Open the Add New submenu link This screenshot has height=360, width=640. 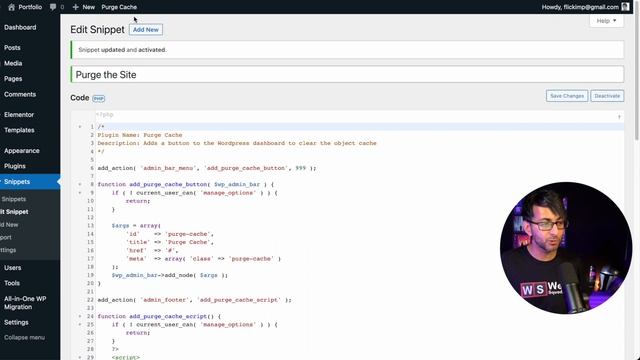pos(9,224)
